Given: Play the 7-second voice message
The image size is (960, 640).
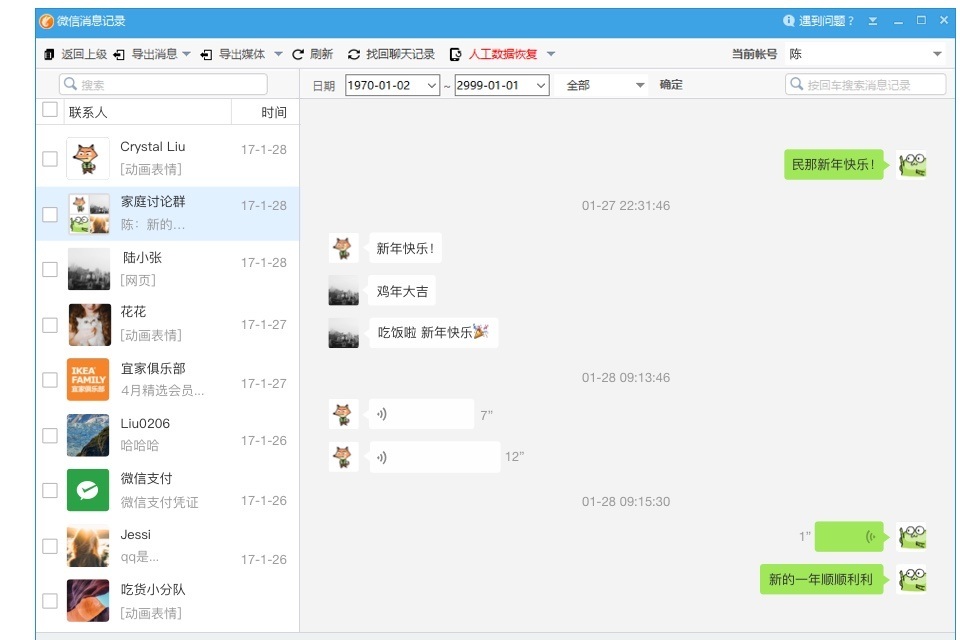Looking at the screenshot, I should [x=420, y=413].
